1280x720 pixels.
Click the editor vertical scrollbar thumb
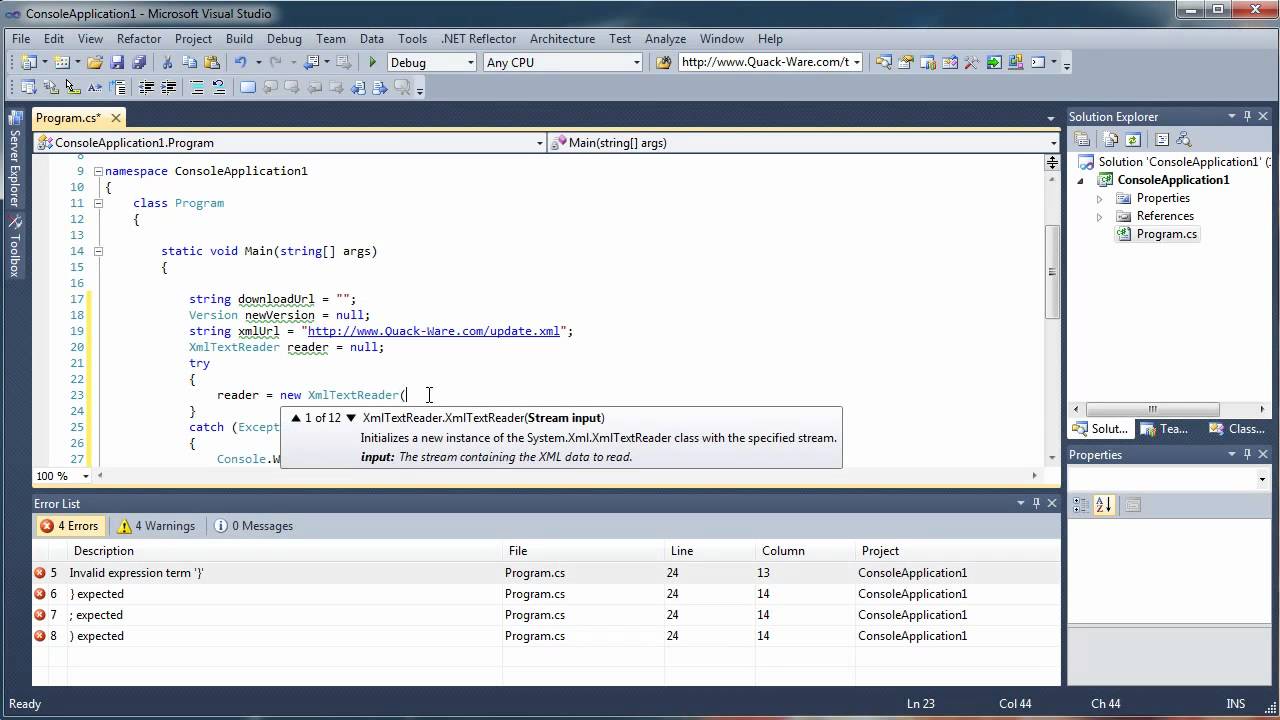(x=1052, y=272)
